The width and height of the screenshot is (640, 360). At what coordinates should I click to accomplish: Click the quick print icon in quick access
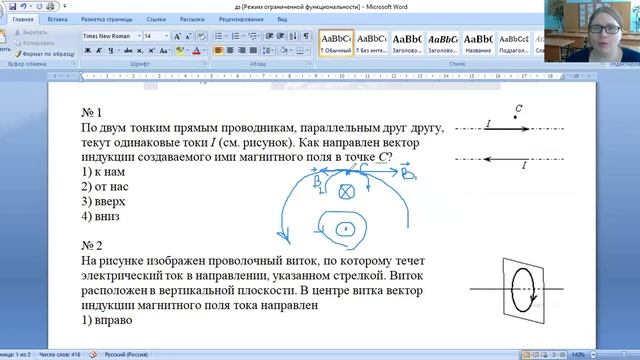click(x=50, y=7)
